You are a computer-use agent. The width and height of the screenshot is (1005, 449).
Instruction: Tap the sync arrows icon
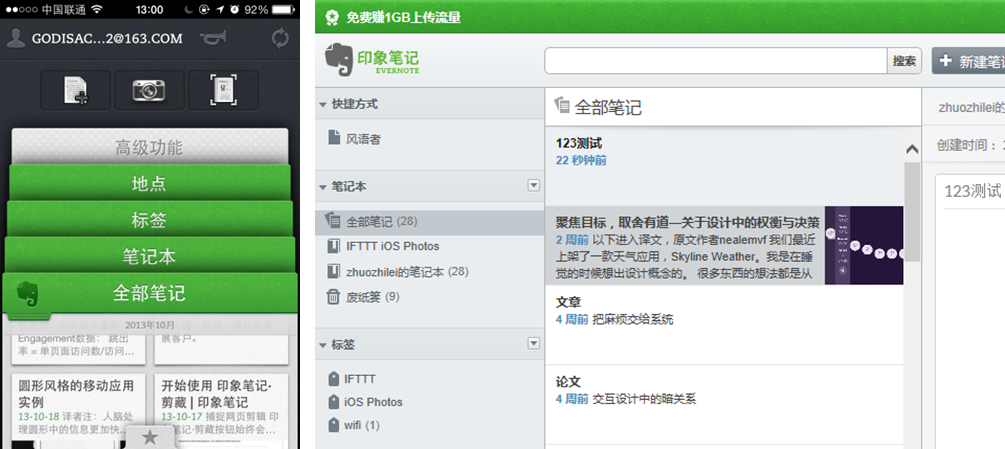(280, 38)
